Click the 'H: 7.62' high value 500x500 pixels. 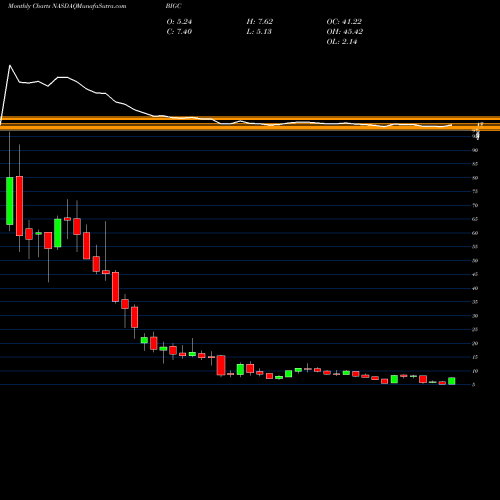(x=260, y=22)
